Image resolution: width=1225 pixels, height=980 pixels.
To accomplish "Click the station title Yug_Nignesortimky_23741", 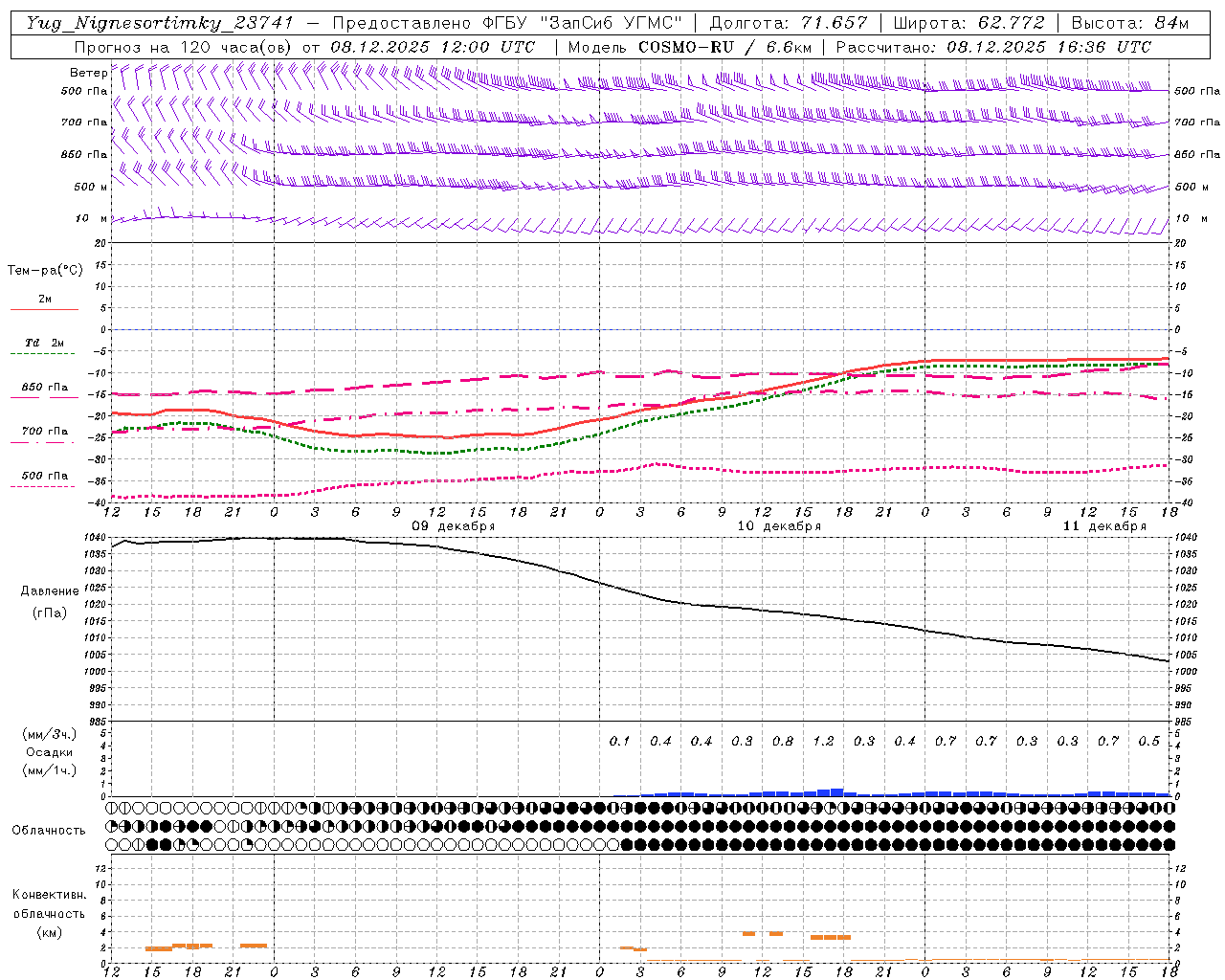I will pyautogui.click(x=160, y=23).
